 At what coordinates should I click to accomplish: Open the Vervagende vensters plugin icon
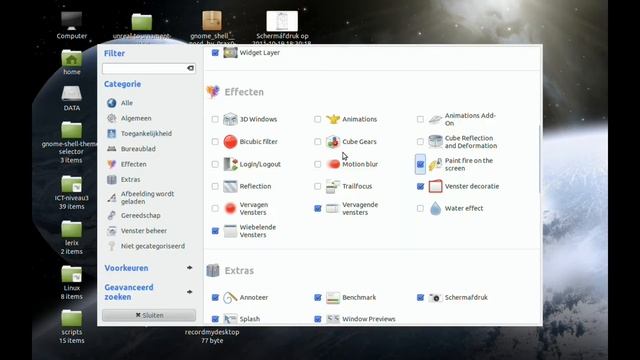[x=333, y=209]
